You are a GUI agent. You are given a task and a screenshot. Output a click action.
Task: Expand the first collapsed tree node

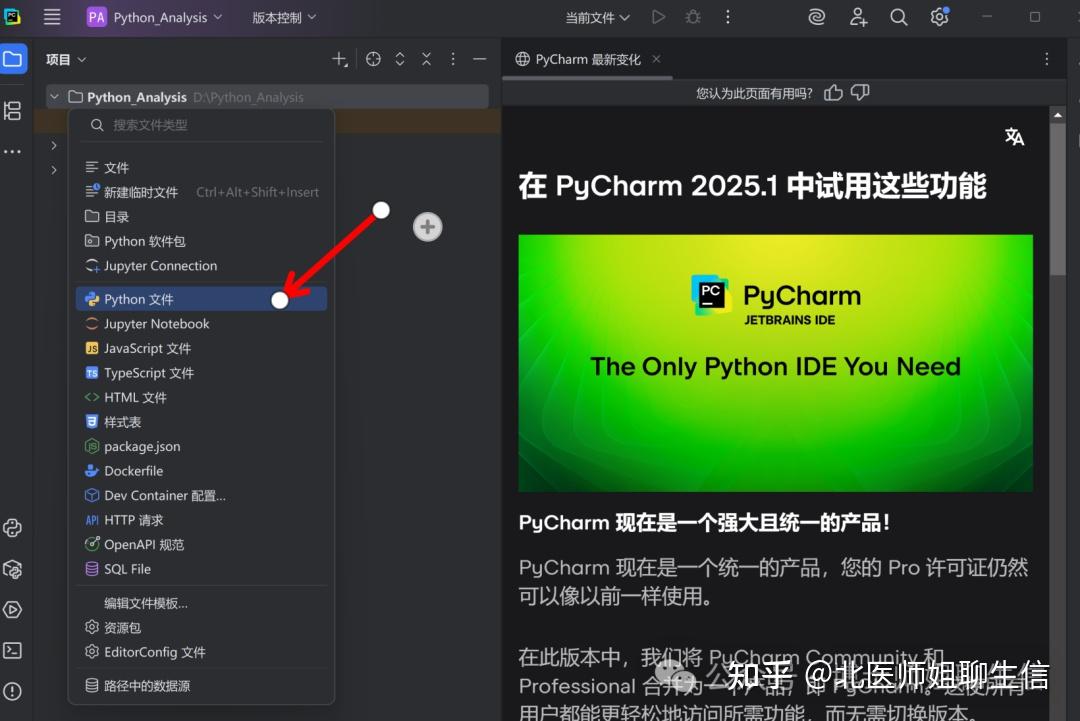[54, 145]
